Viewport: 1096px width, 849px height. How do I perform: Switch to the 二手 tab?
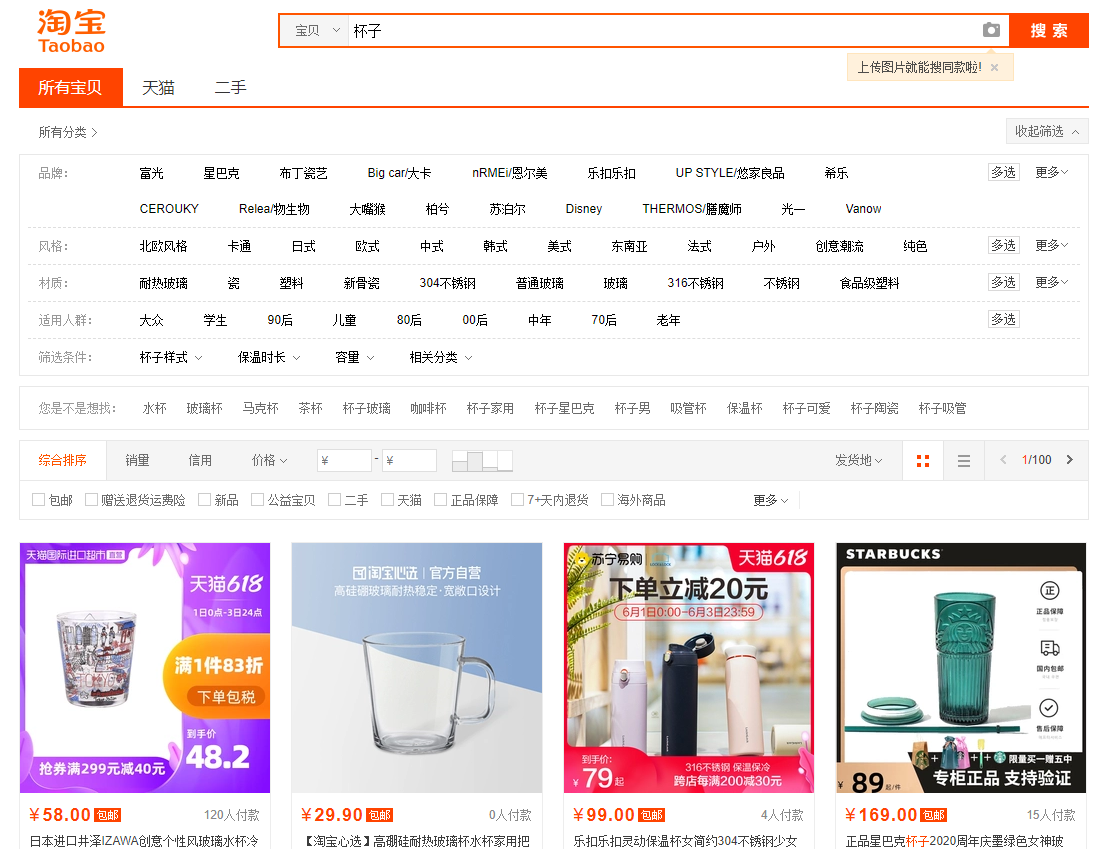pos(230,87)
